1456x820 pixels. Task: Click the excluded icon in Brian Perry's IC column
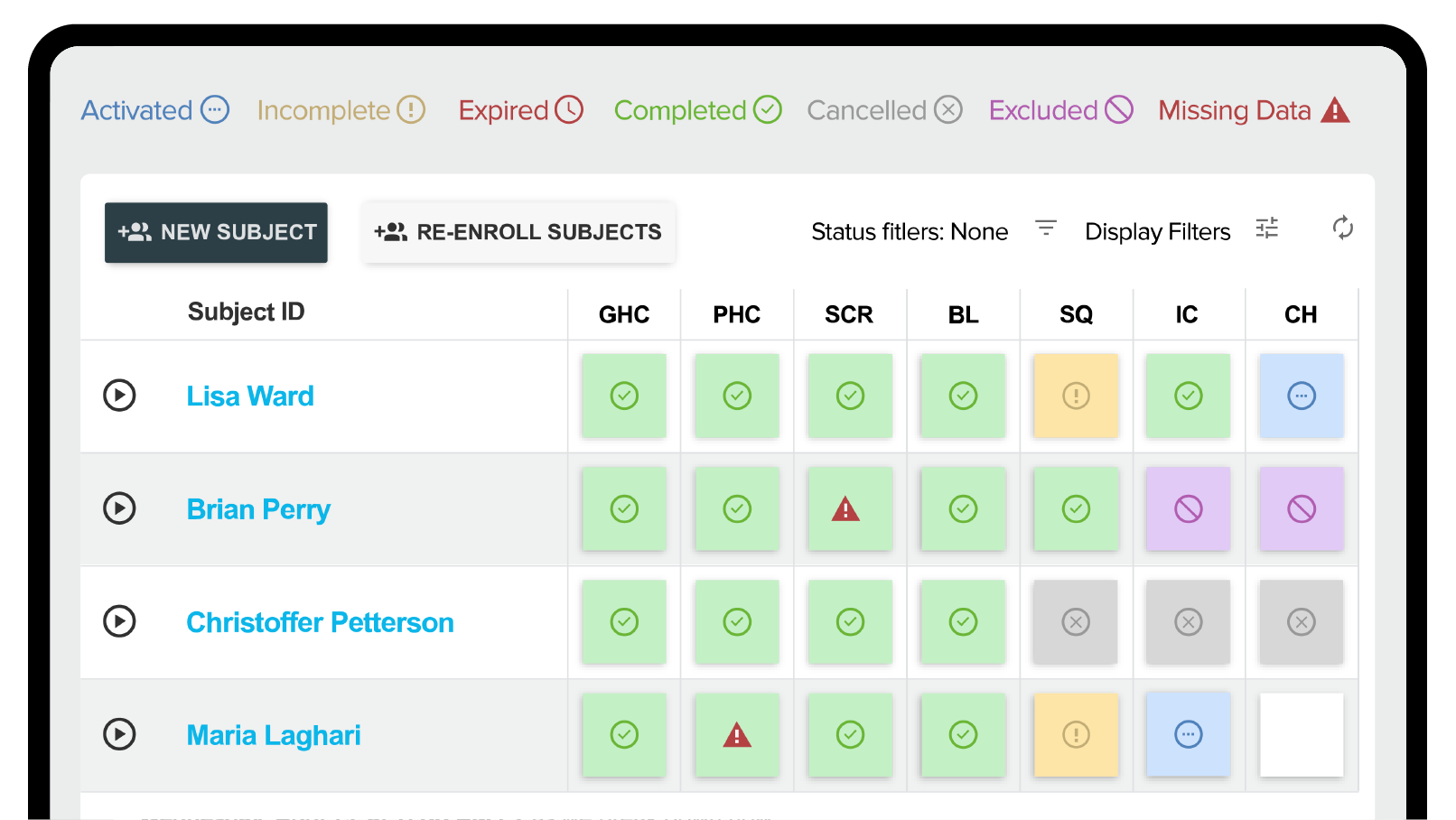point(1188,508)
